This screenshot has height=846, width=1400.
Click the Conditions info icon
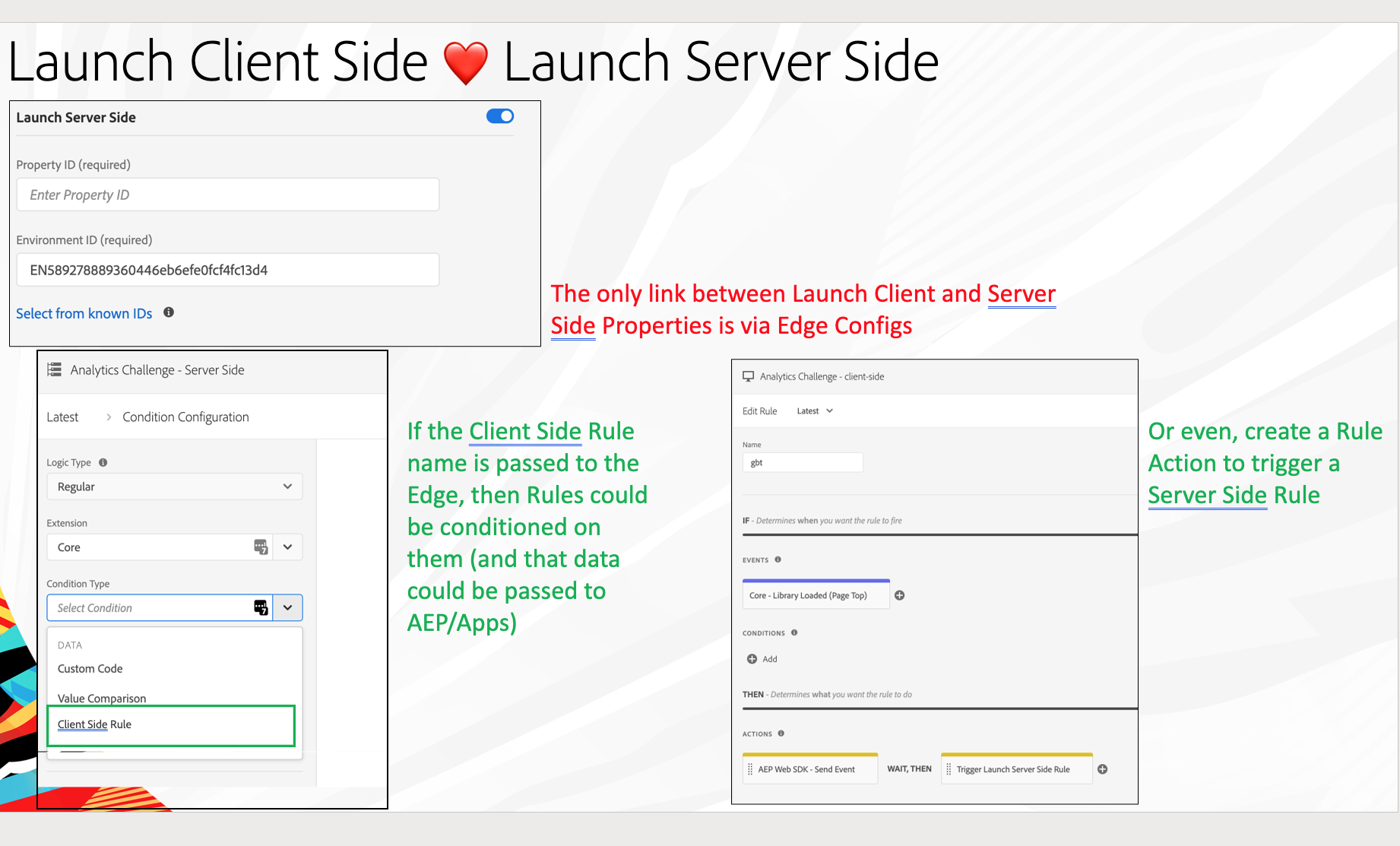pyautogui.click(x=794, y=632)
